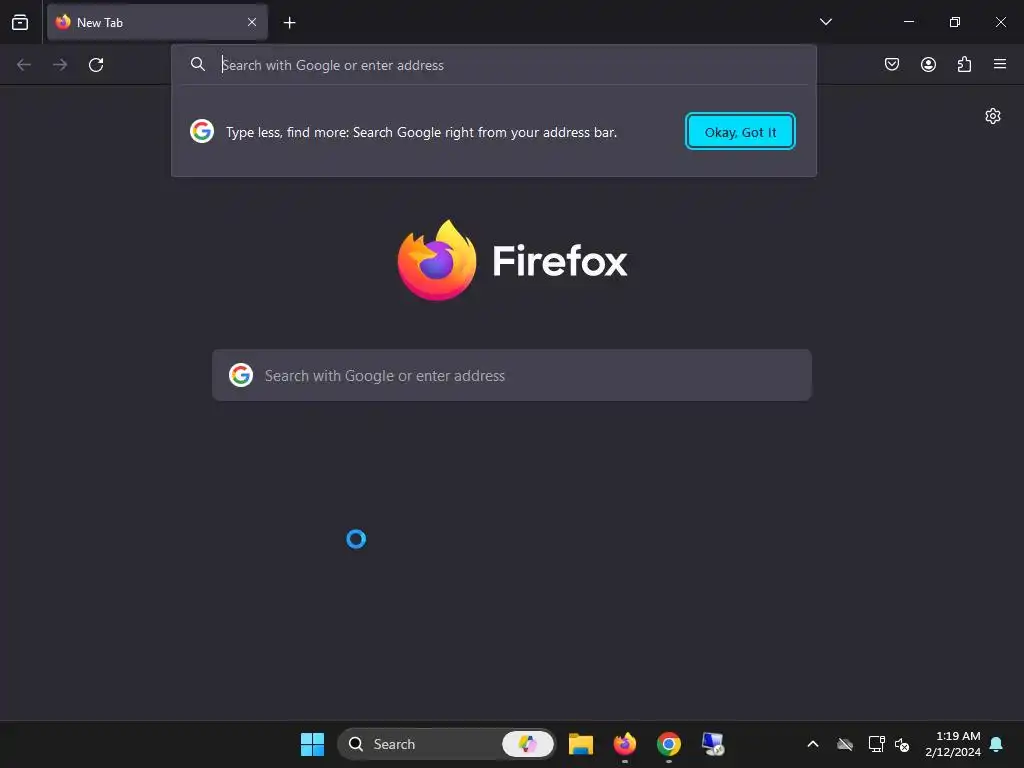Open the Extensions panel
Screen dimensions: 1024x768
tap(964, 64)
